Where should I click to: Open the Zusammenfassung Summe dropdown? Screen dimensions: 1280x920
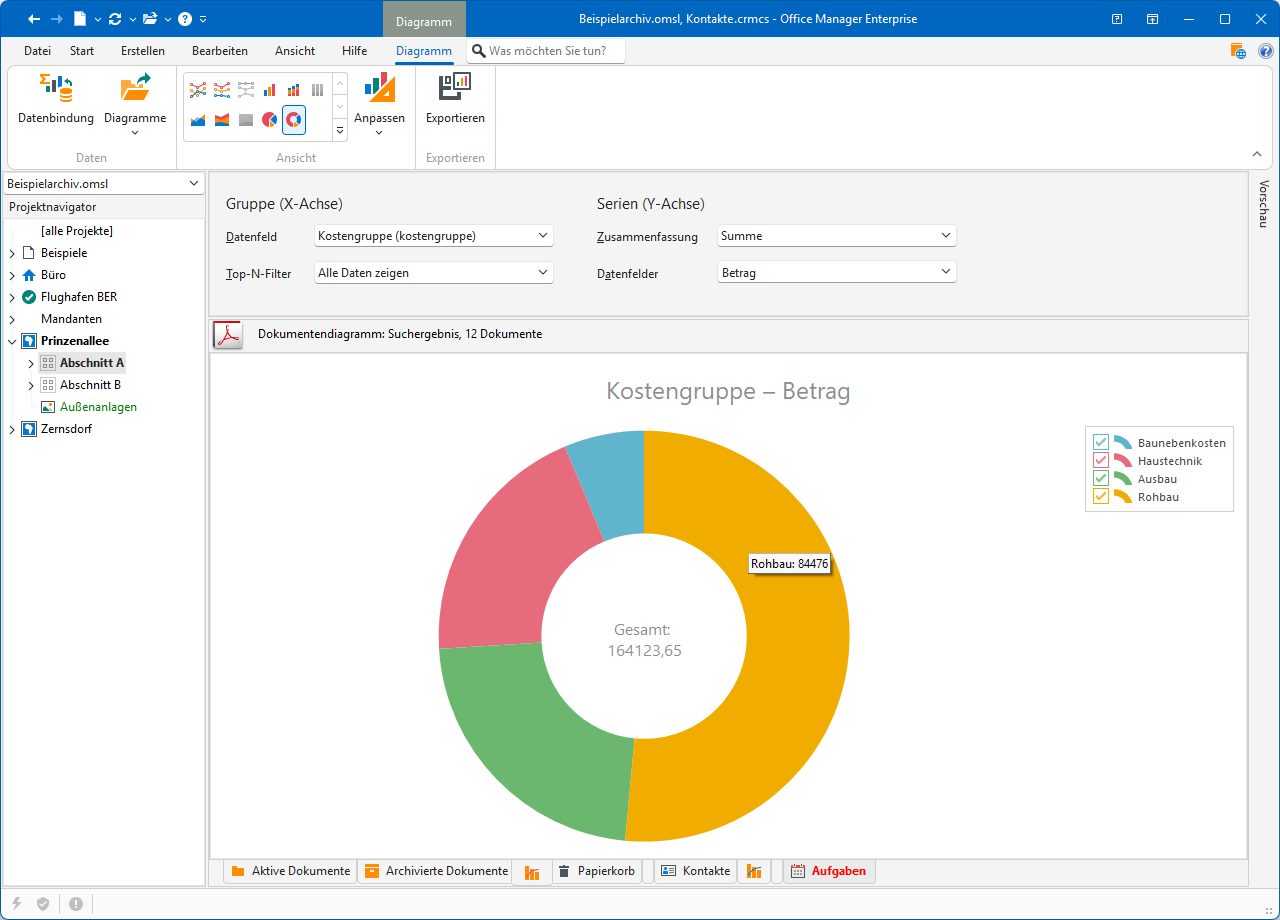837,236
